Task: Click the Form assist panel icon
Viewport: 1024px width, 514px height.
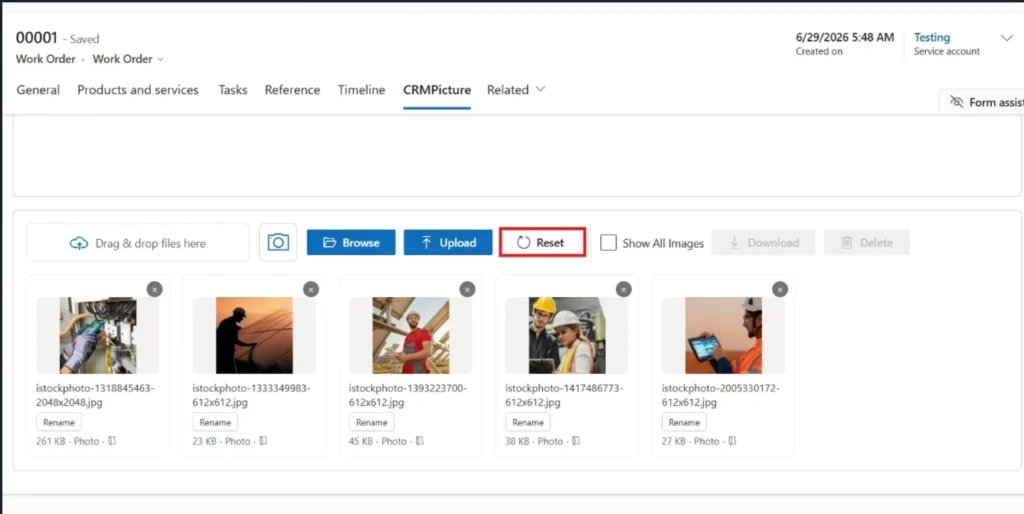Action: pyautogui.click(x=957, y=102)
